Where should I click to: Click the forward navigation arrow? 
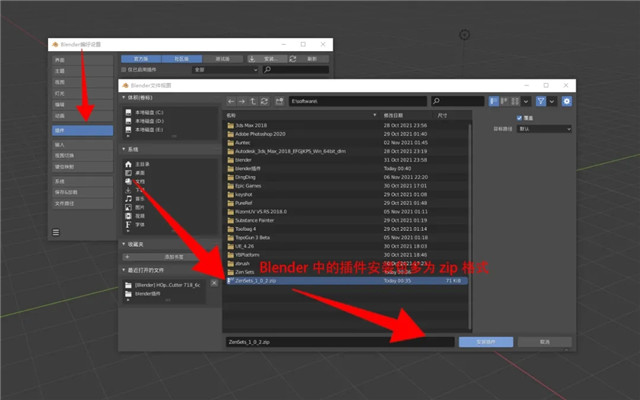click(241, 101)
